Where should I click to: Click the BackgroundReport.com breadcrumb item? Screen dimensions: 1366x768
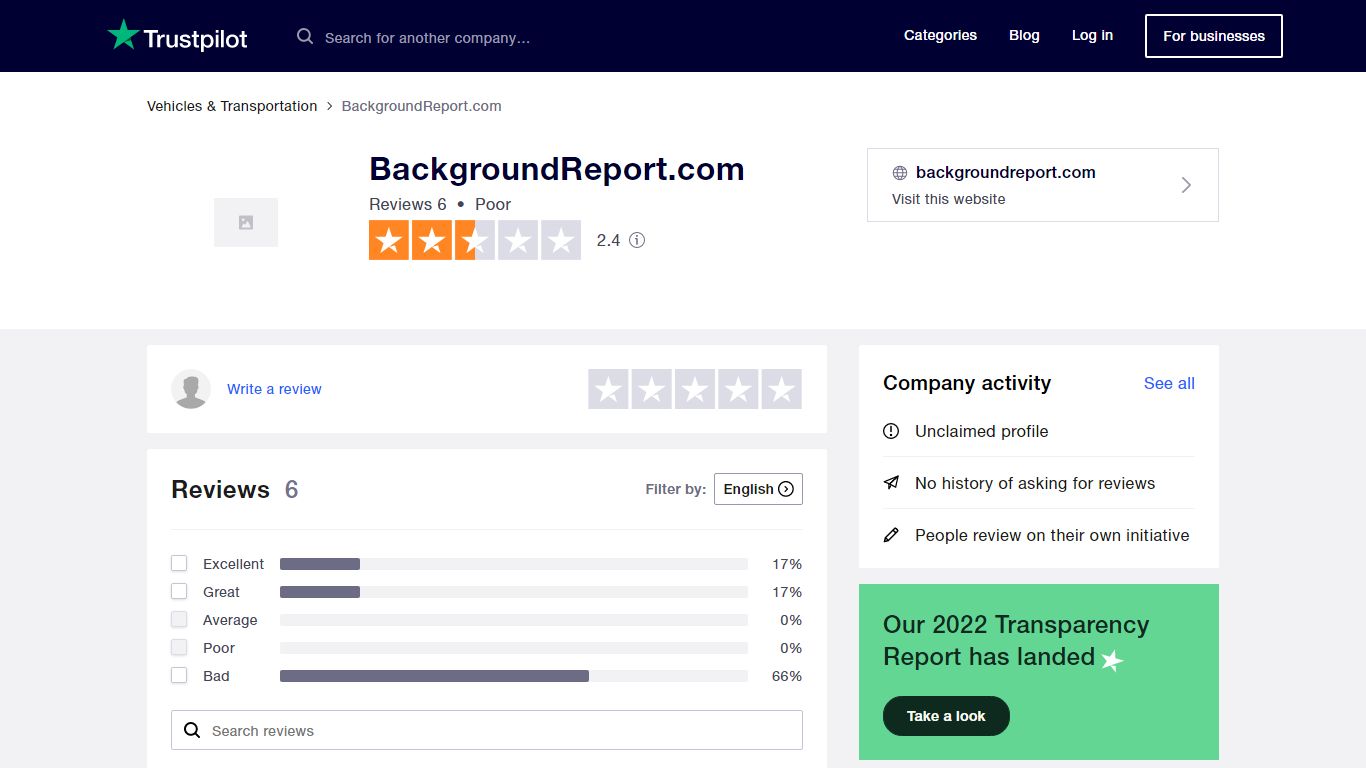422,106
